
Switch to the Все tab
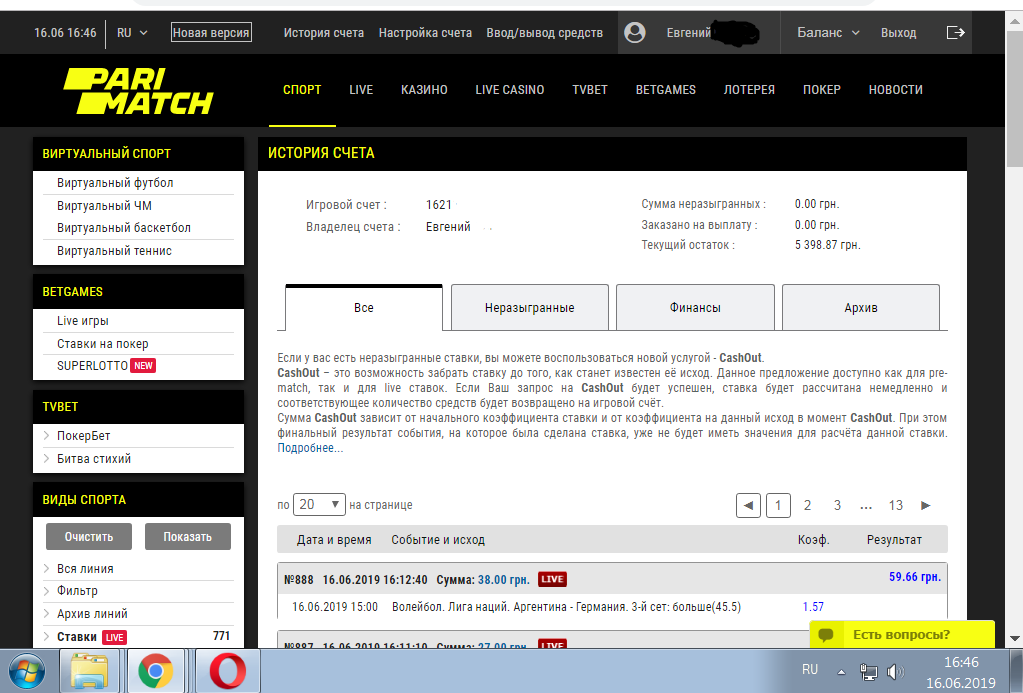(364, 307)
